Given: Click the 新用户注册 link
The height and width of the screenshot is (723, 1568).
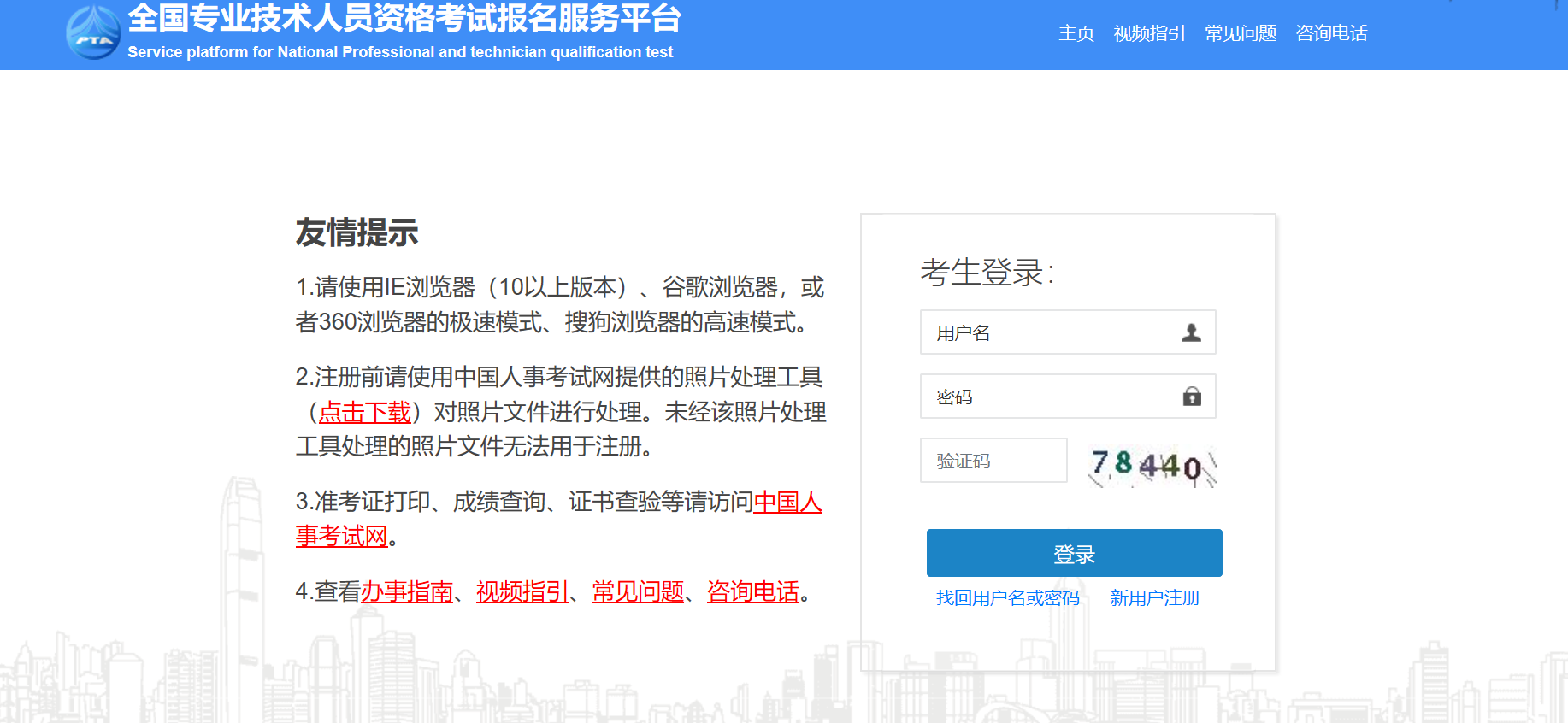Looking at the screenshot, I should click(1154, 598).
